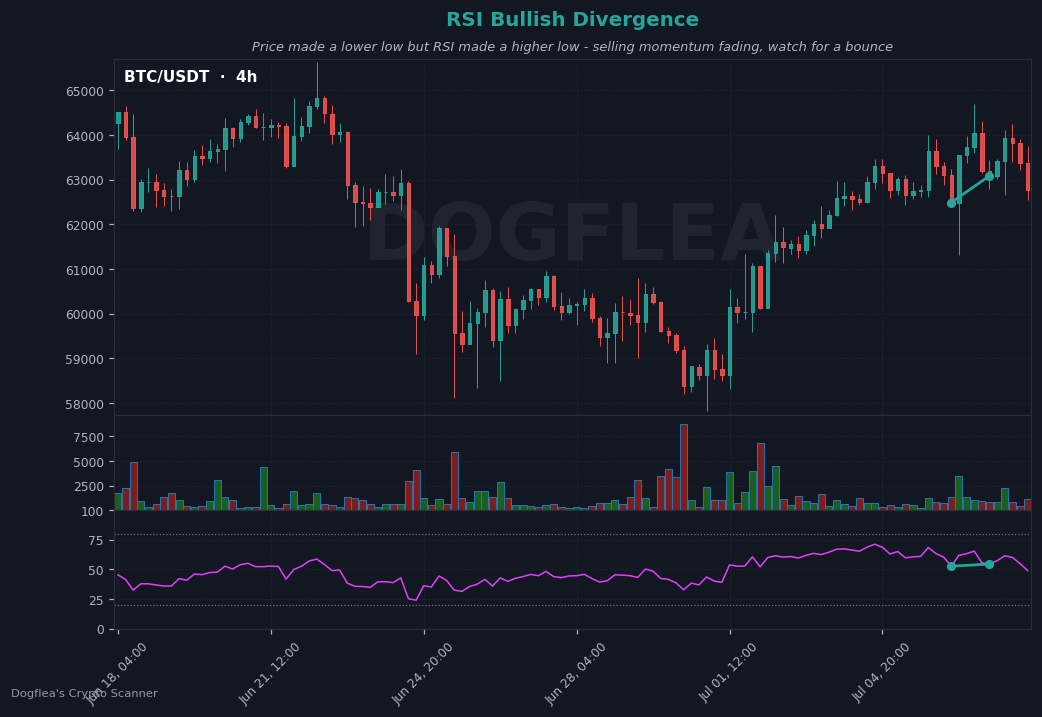Click the 'Jun 28, 04:00' time label
The width and height of the screenshot is (1042, 717).
coord(575,674)
